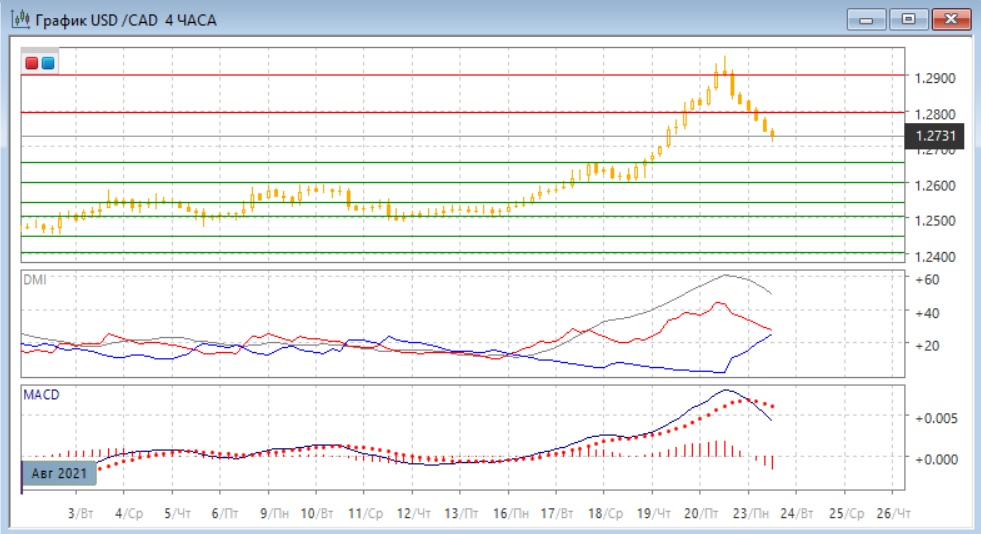The width and height of the screenshot is (981, 534).
Task: Click the Авг 2021 month label
Action: [58, 472]
